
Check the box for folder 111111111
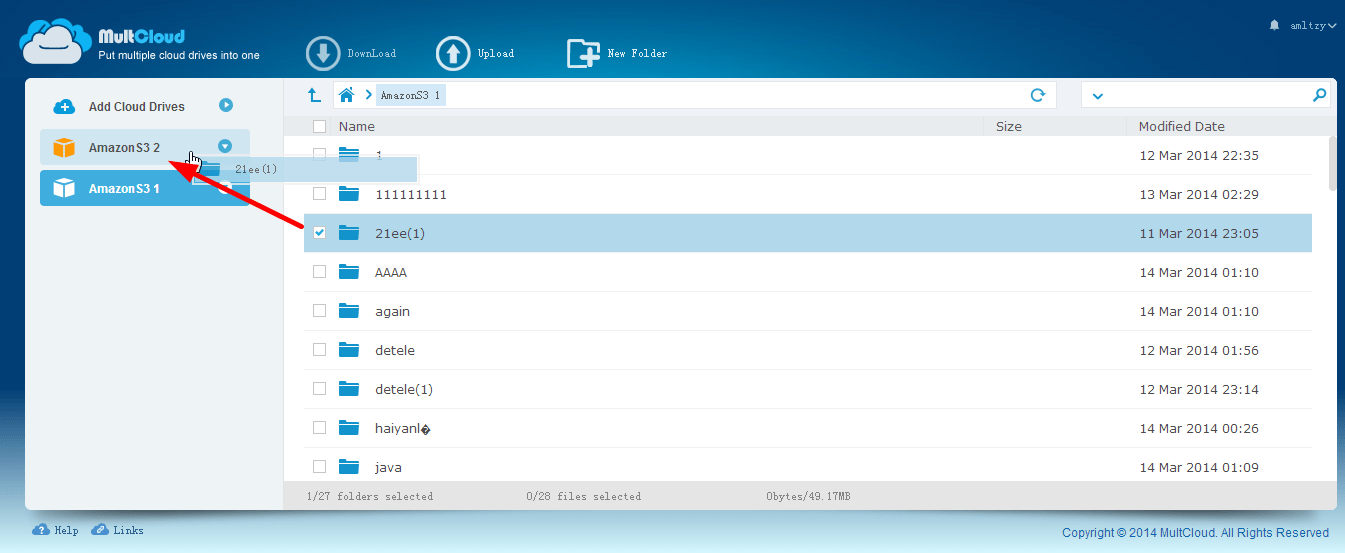[319, 194]
